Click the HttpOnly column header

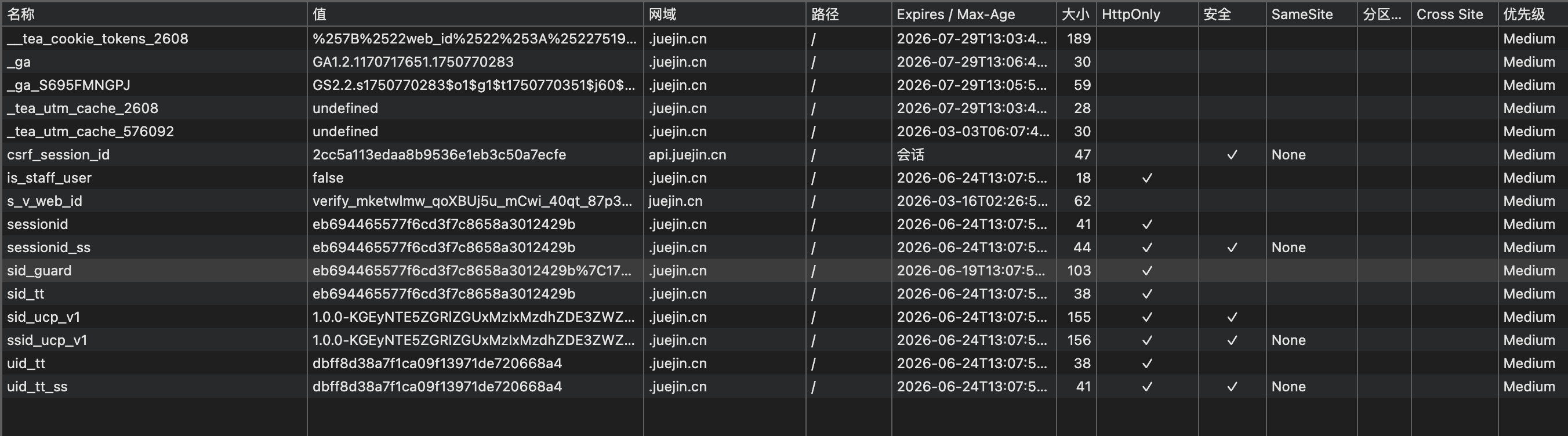pyautogui.click(x=1147, y=14)
